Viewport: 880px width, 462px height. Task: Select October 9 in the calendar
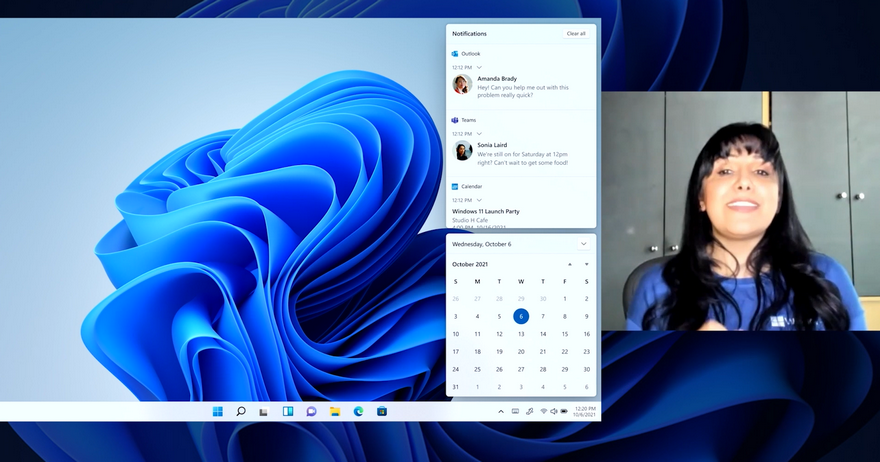coord(586,317)
